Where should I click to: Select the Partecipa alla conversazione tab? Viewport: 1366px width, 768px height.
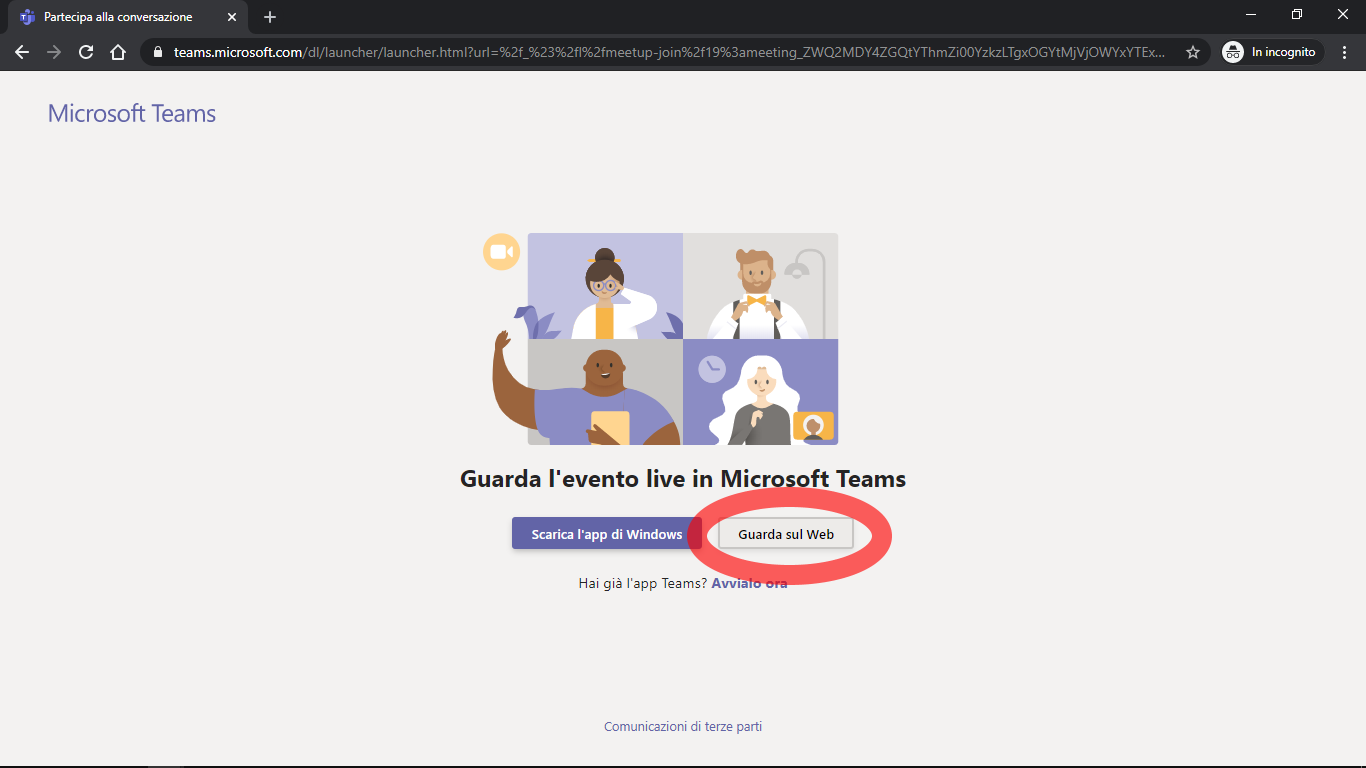coord(118,17)
